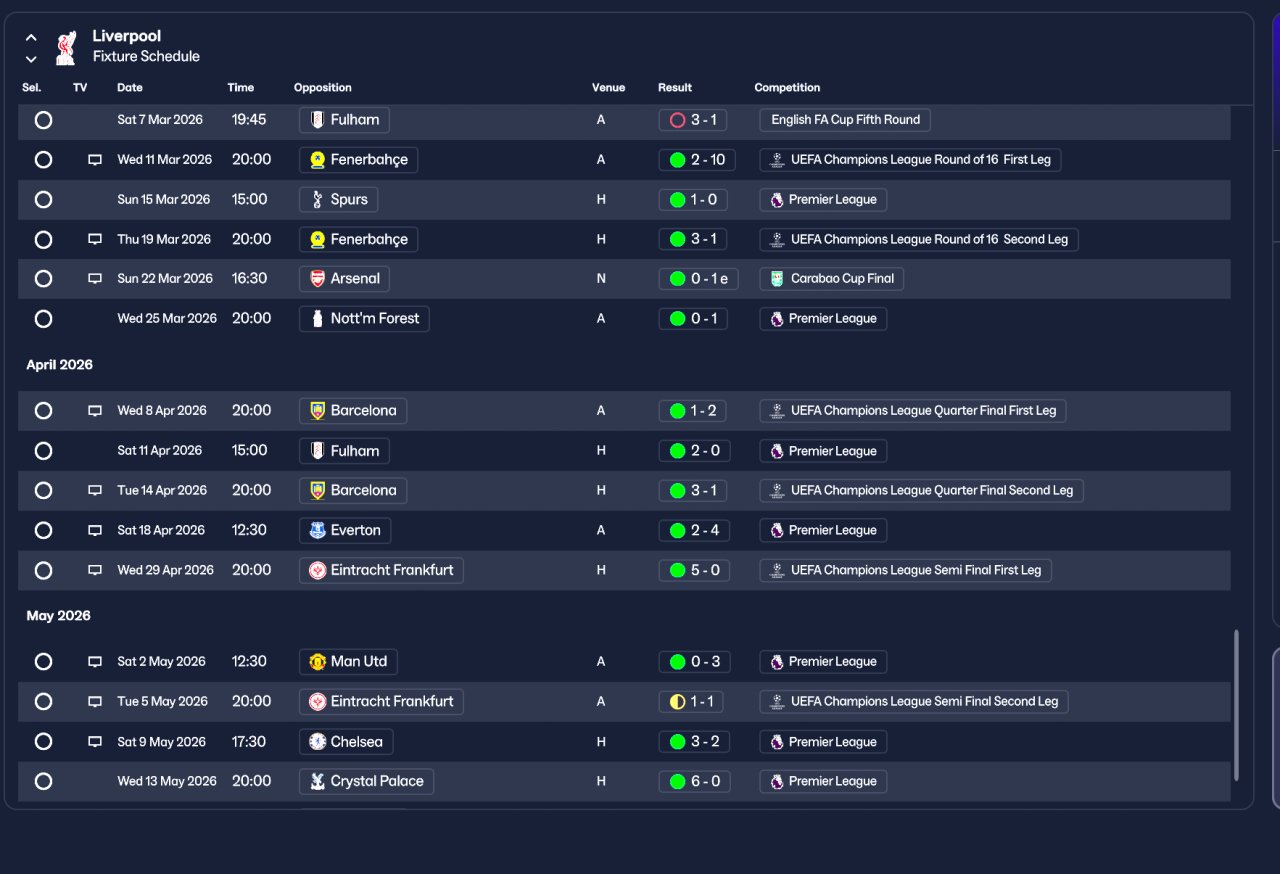Sort by the Opposition column header
This screenshot has width=1280, height=874.
click(x=323, y=88)
